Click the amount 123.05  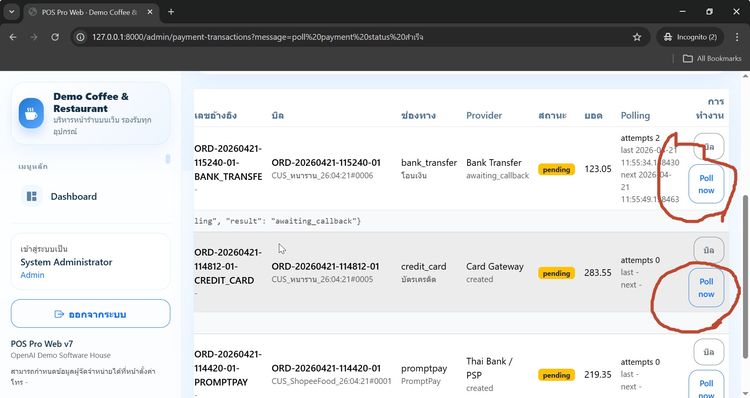click(597, 169)
